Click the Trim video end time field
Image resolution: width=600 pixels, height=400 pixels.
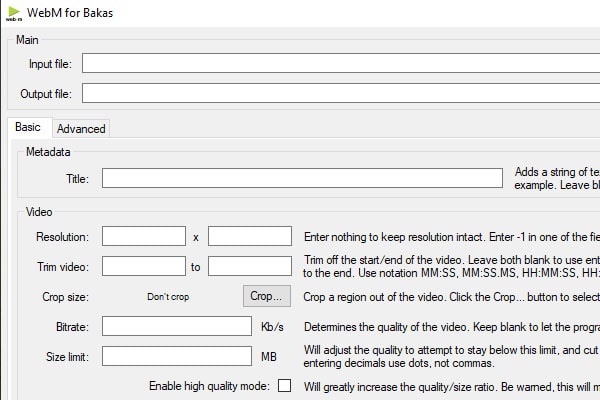pyautogui.click(x=250, y=266)
